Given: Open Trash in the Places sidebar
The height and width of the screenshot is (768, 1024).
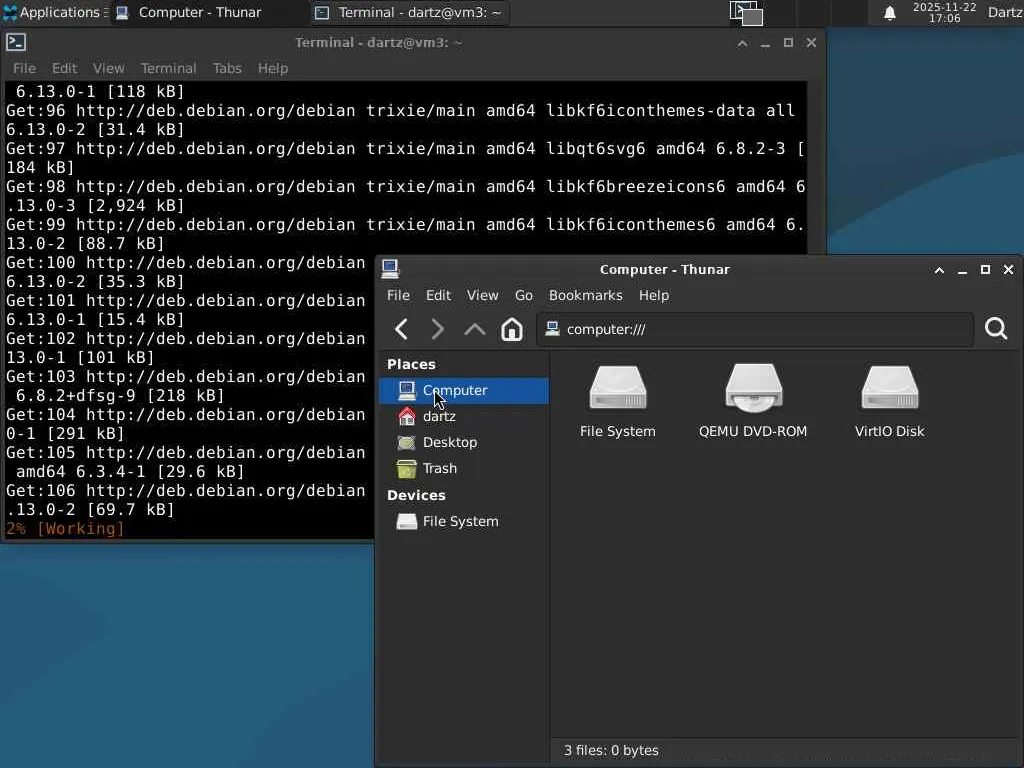Looking at the screenshot, I should pos(464,469).
